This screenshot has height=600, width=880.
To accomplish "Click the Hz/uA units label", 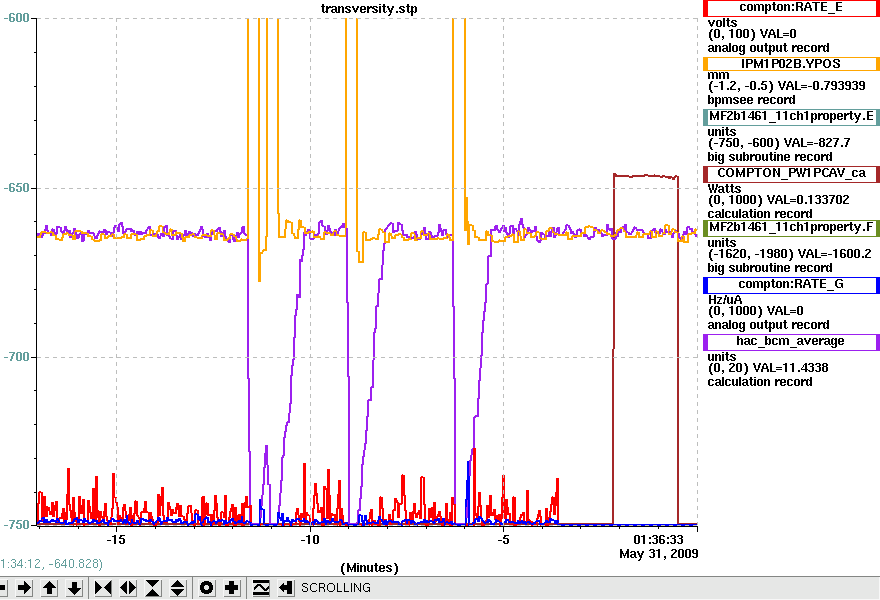I will pos(725,300).
